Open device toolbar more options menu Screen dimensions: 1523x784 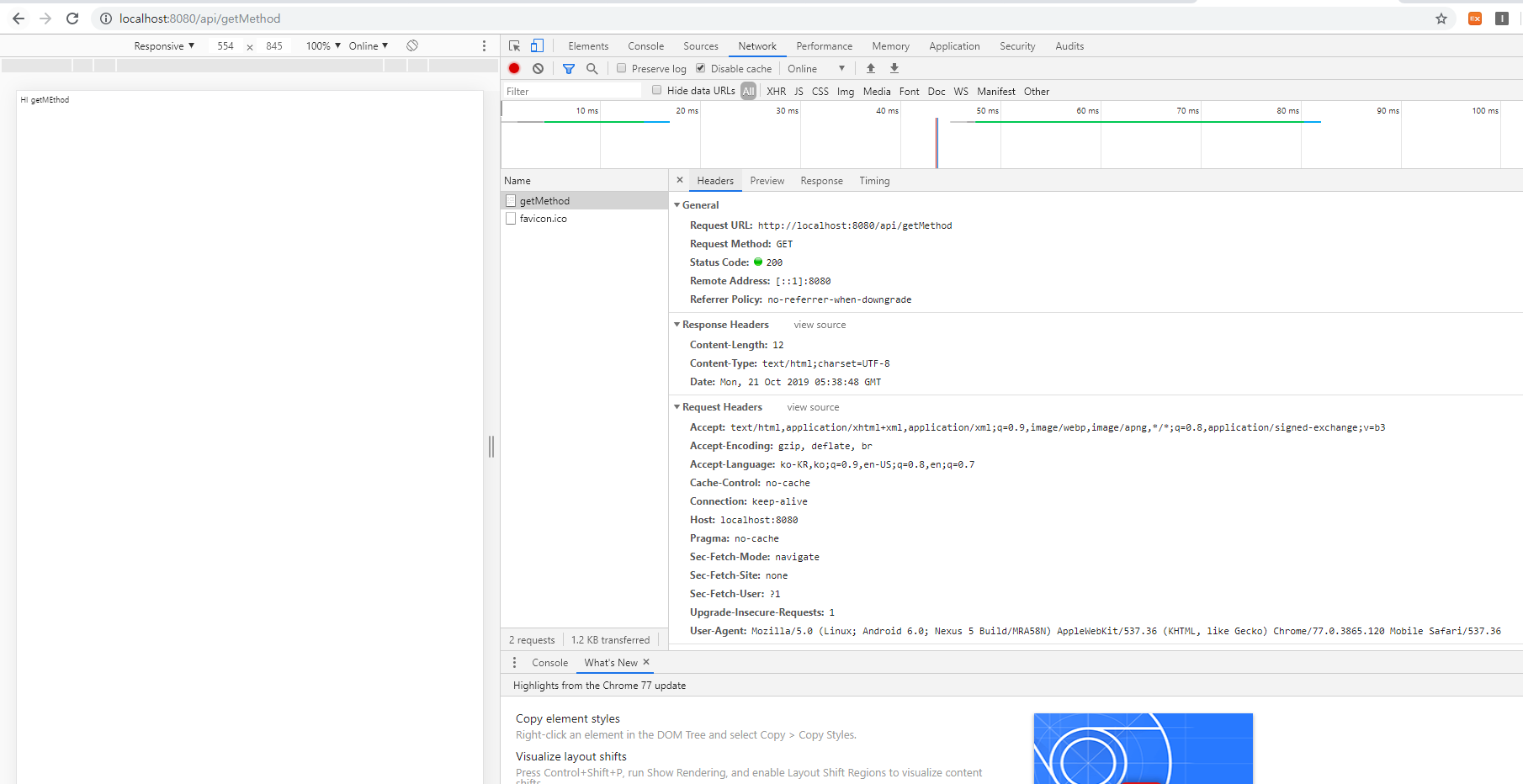click(484, 46)
